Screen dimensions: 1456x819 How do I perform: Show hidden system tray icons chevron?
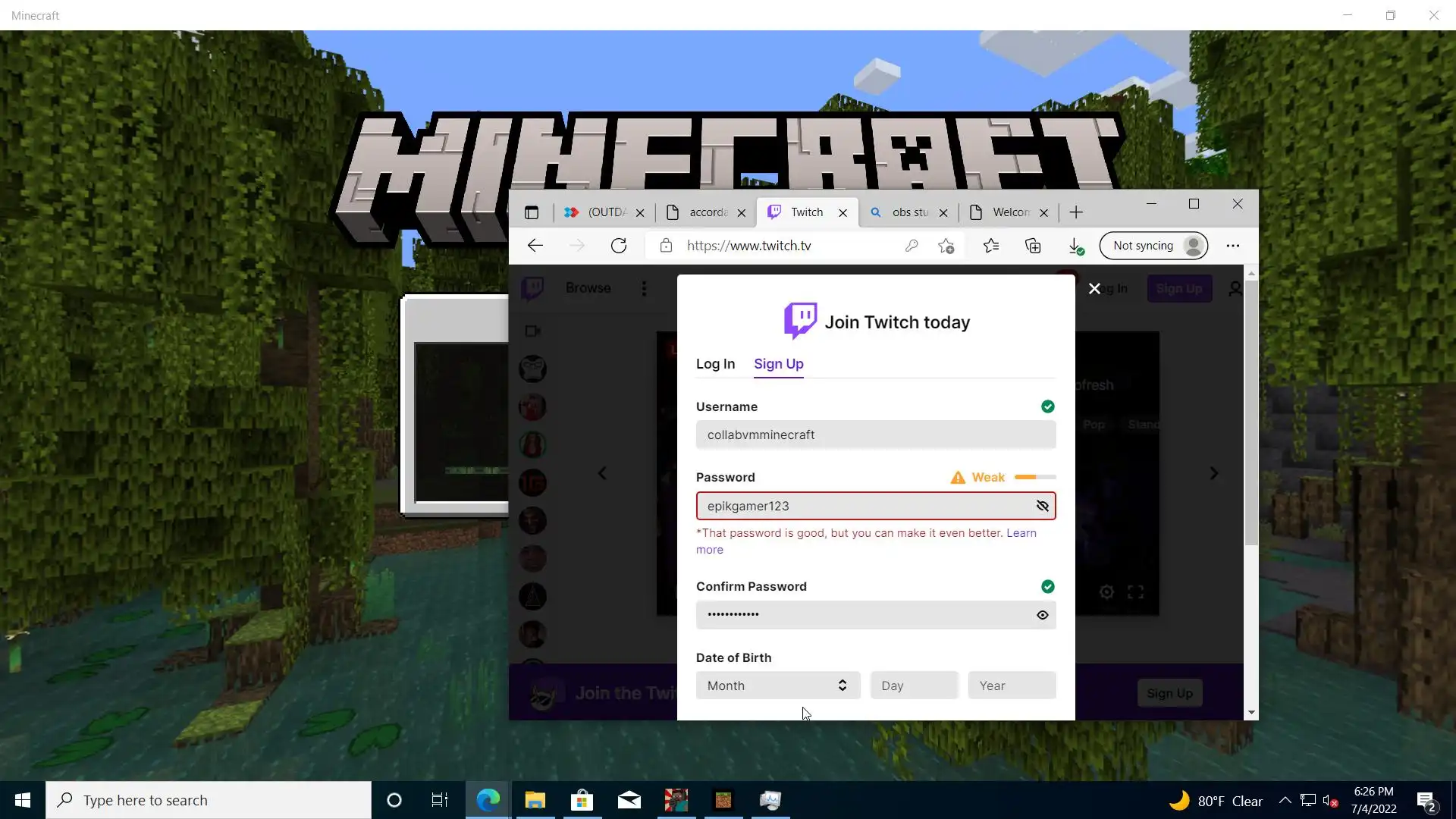(1285, 800)
